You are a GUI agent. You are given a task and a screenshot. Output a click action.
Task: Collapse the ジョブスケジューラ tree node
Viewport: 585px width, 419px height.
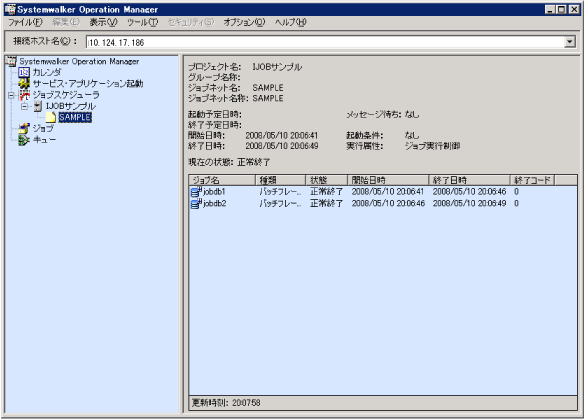click(11, 95)
